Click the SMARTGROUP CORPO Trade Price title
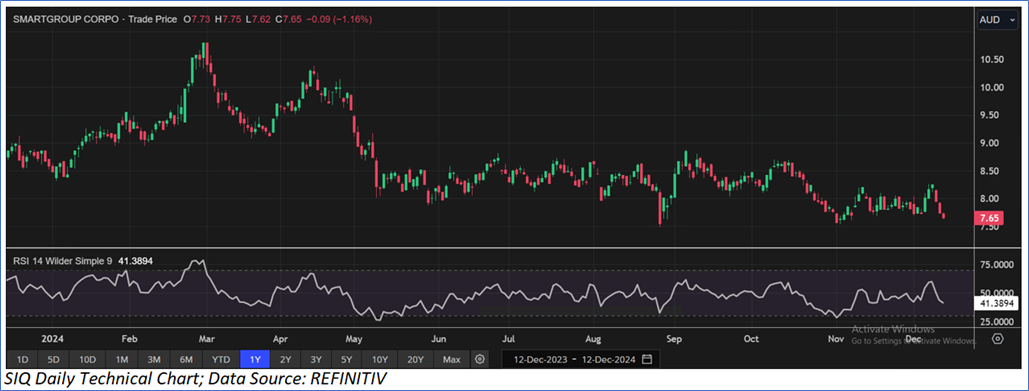The height and width of the screenshot is (391, 1029). click(94, 20)
